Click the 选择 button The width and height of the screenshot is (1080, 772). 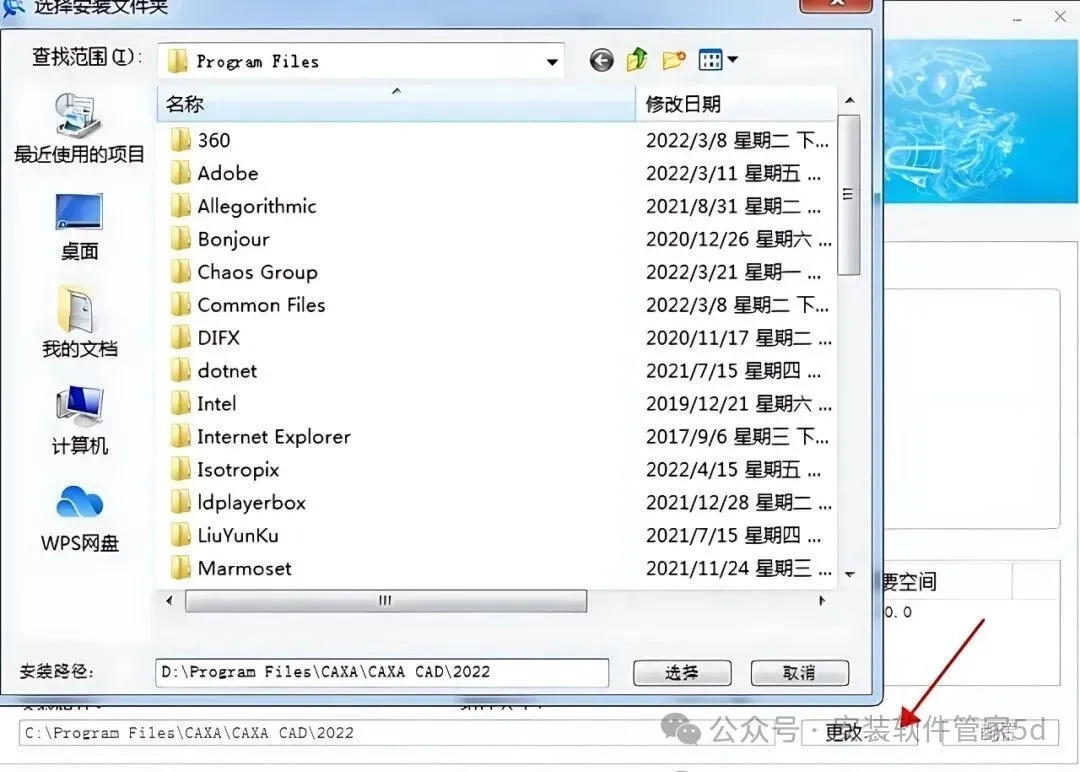(682, 673)
